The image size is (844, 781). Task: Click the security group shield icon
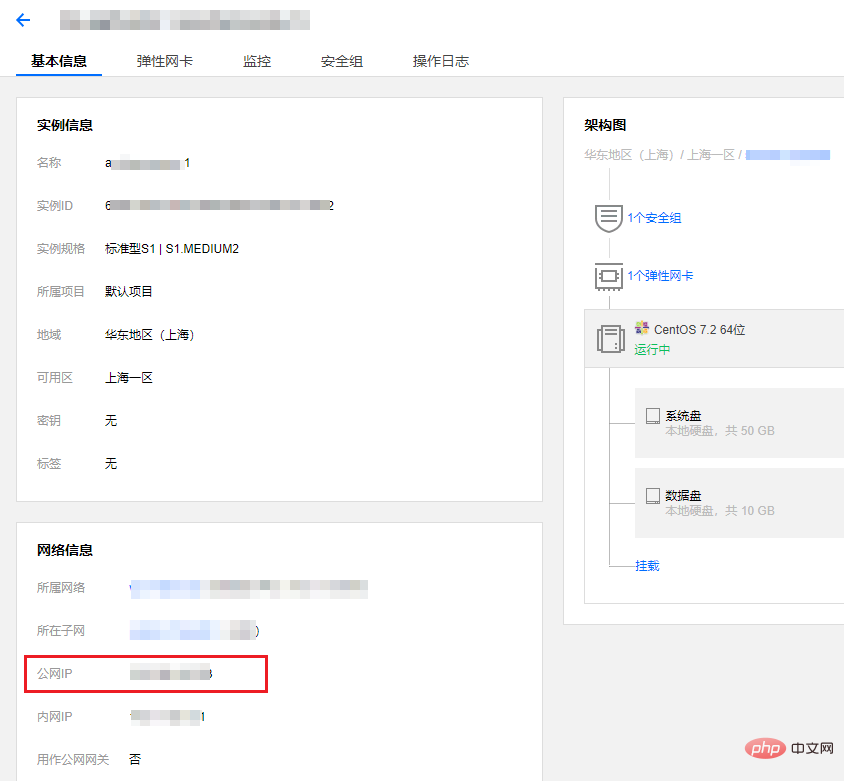point(609,218)
